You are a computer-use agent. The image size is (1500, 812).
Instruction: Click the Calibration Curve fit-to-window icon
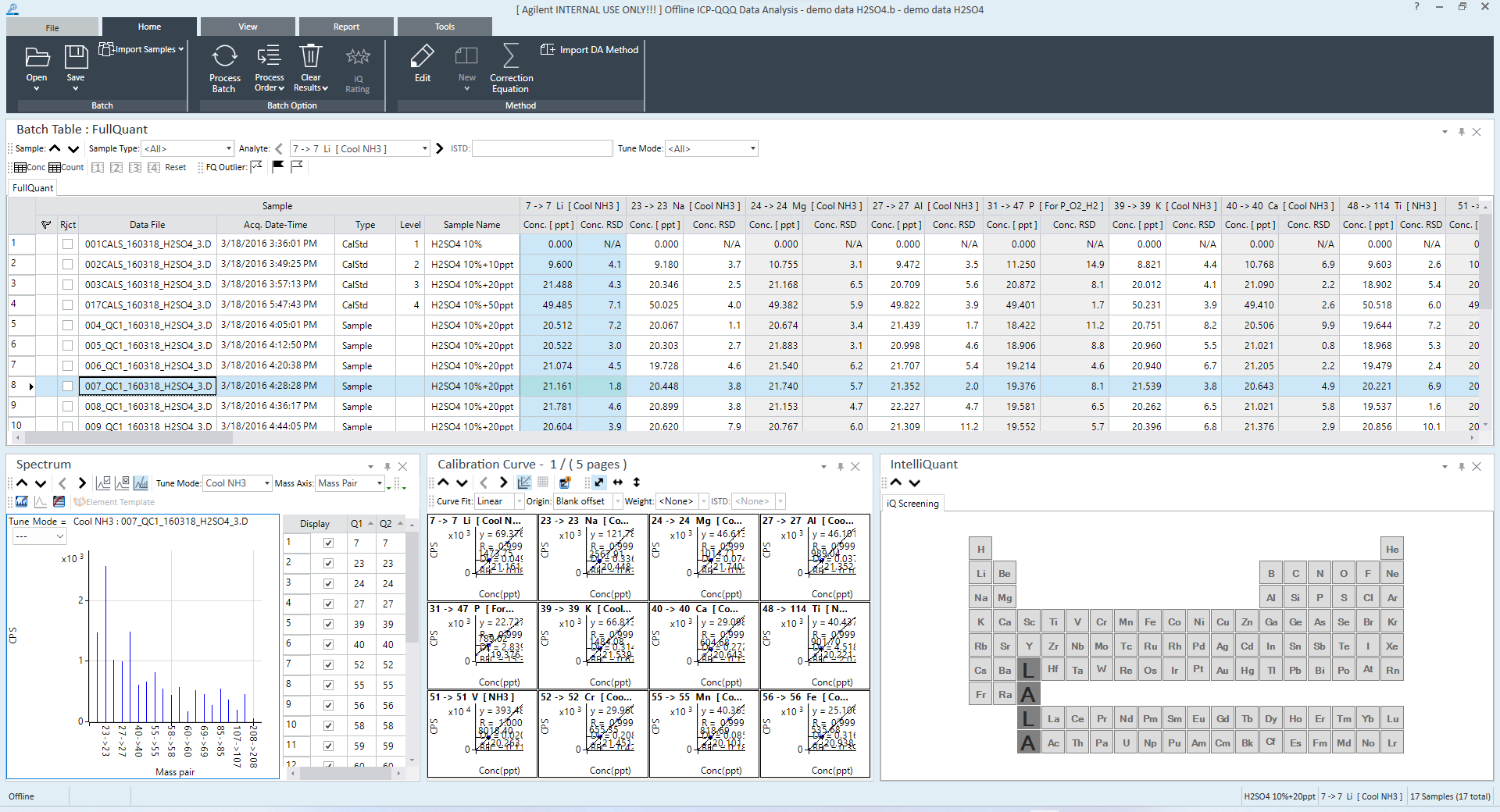coord(598,482)
